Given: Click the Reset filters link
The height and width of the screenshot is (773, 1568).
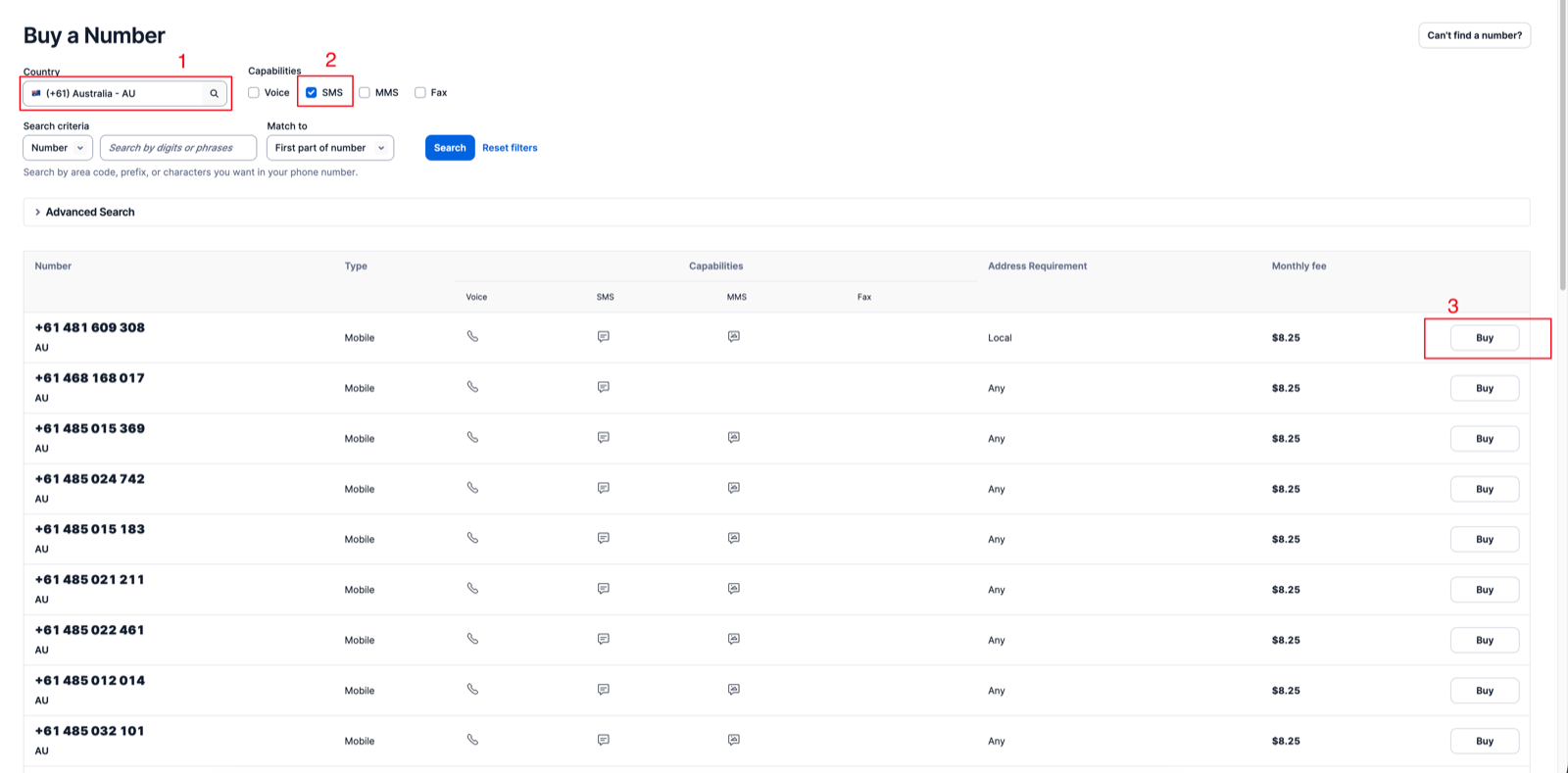Looking at the screenshot, I should pyautogui.click(x=510, y=148).
